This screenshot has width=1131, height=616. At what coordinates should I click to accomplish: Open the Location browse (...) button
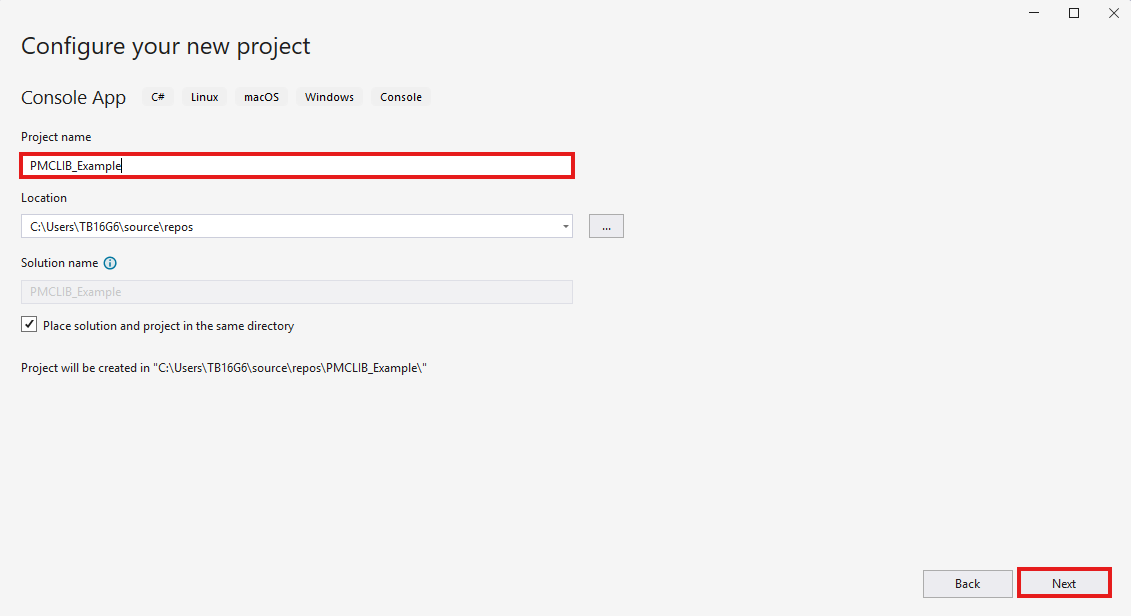(x=606, y=227)
